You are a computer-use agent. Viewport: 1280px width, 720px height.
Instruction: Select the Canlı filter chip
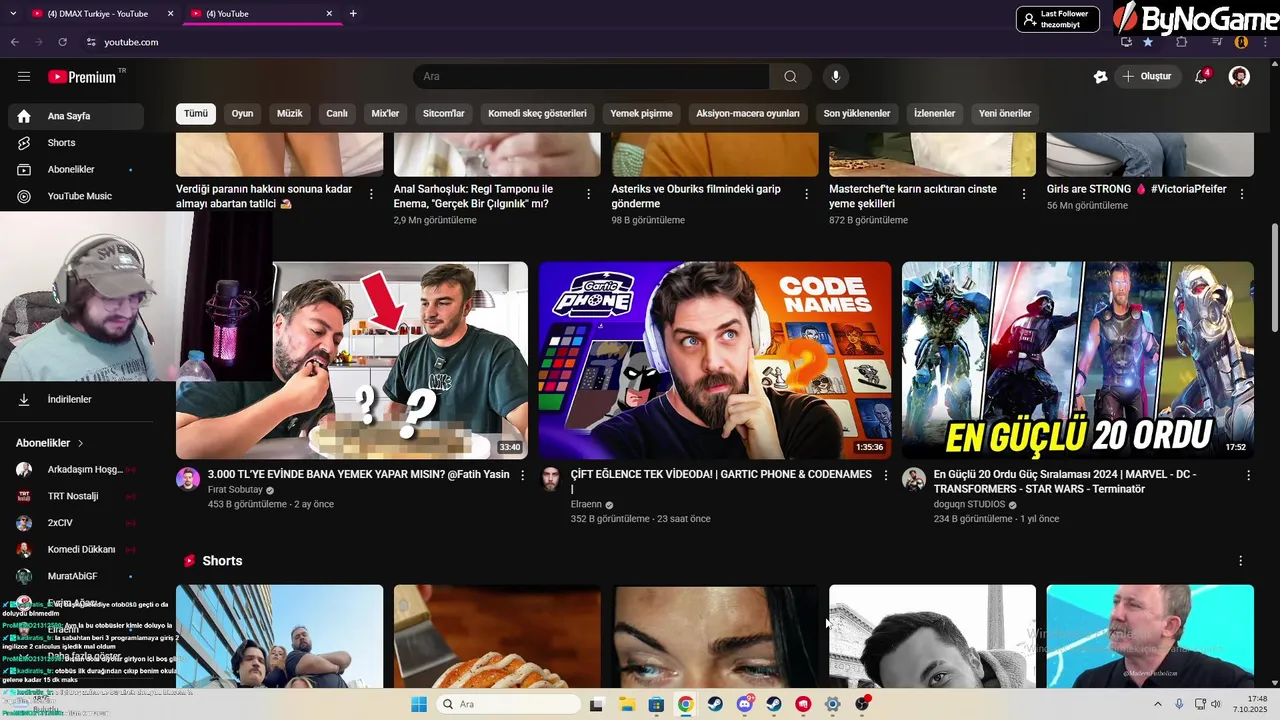(337, 114)
